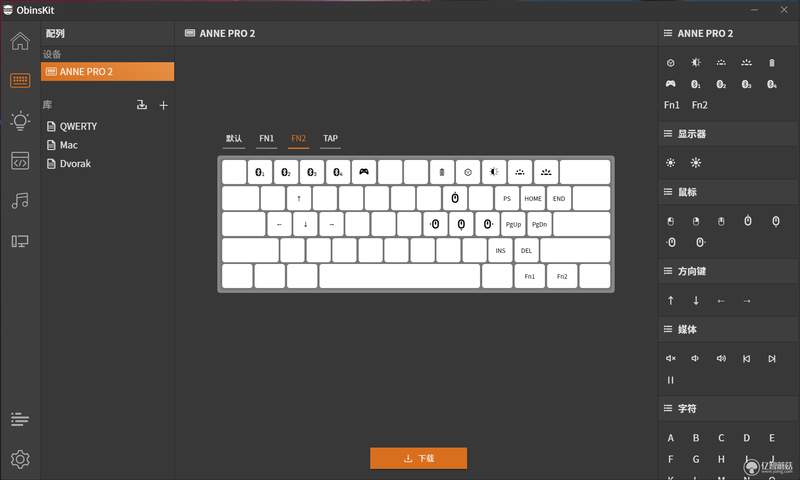Viewport: 800px width, 480px height.
Task: Click the INS key on keyboard layout
Action: [500, 250]
